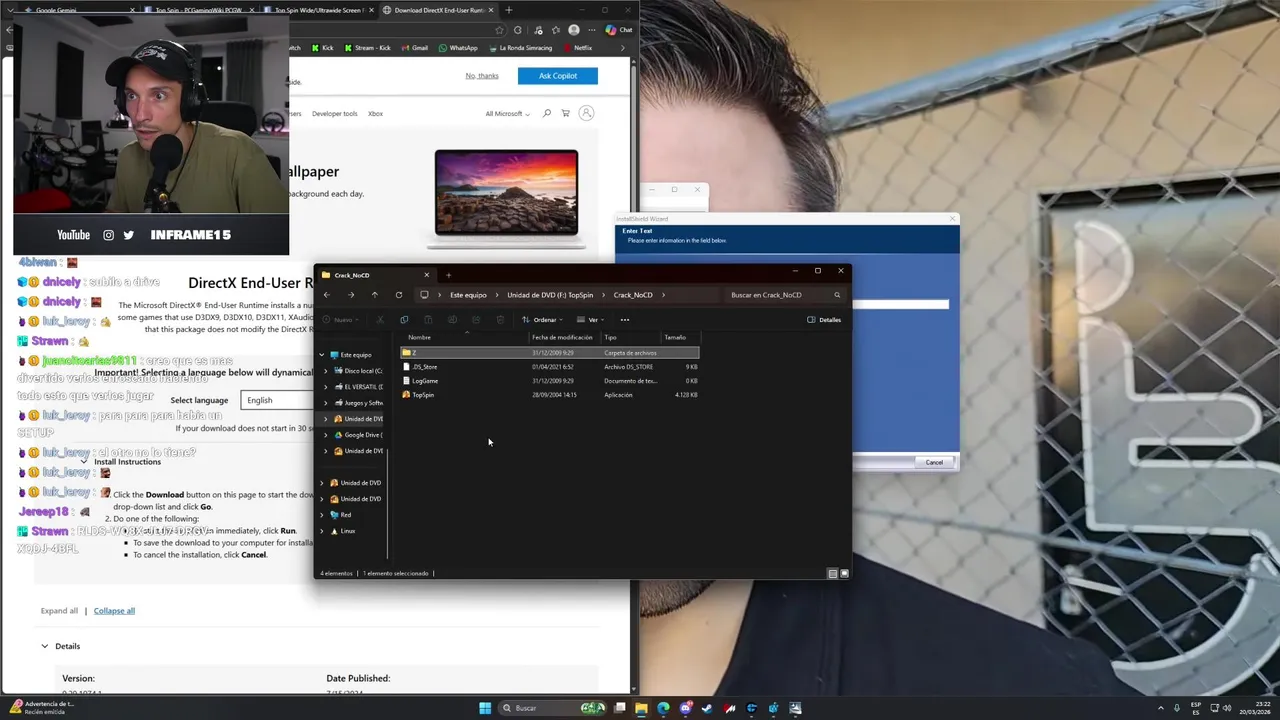The height and width of the screenshot is (720, 1280).
Task: Click the Rename icon in Explorer toolbar
Action: point(452,320)
